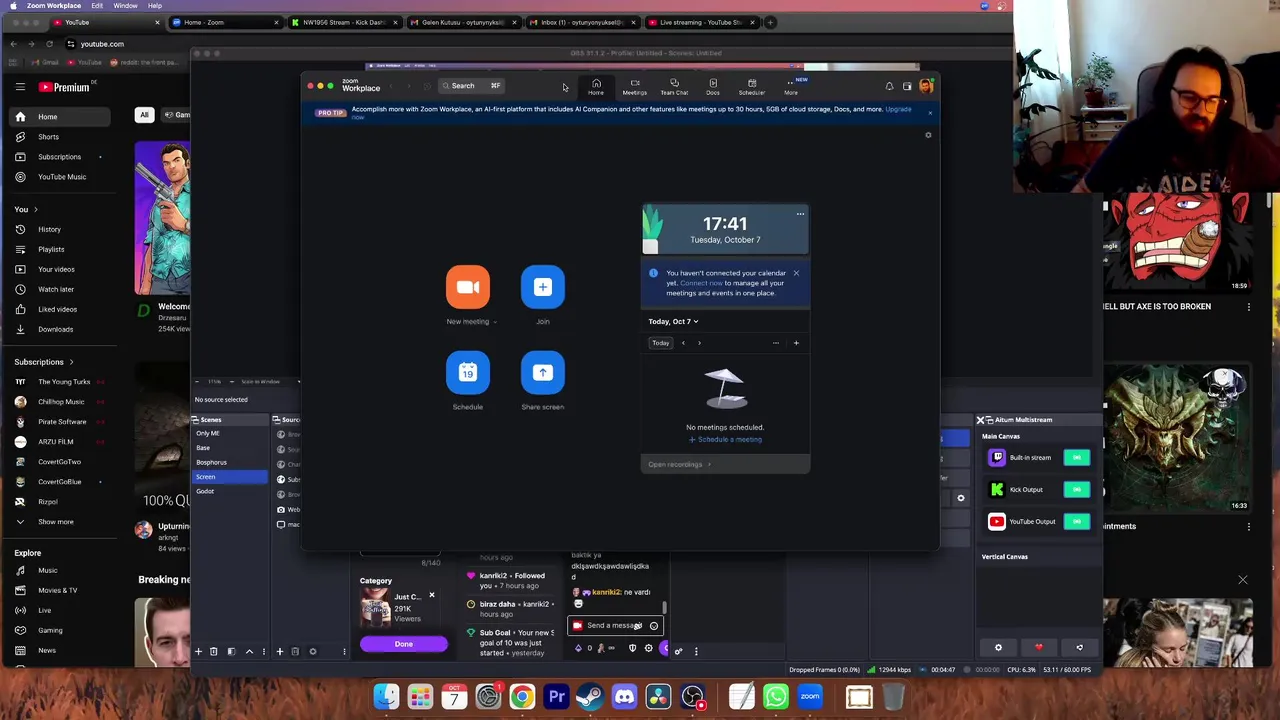Click the Share screen icon

(x=543, y=372)
